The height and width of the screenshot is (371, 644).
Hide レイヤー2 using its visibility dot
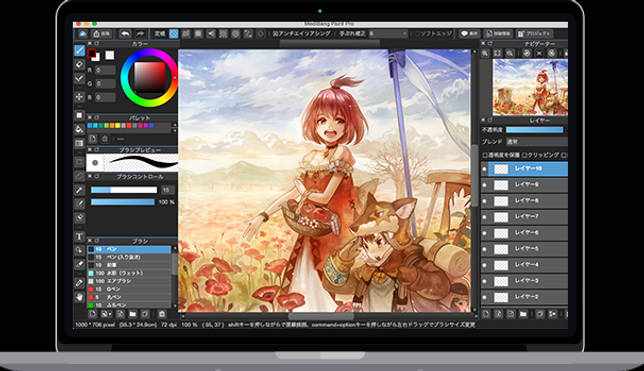485,297
